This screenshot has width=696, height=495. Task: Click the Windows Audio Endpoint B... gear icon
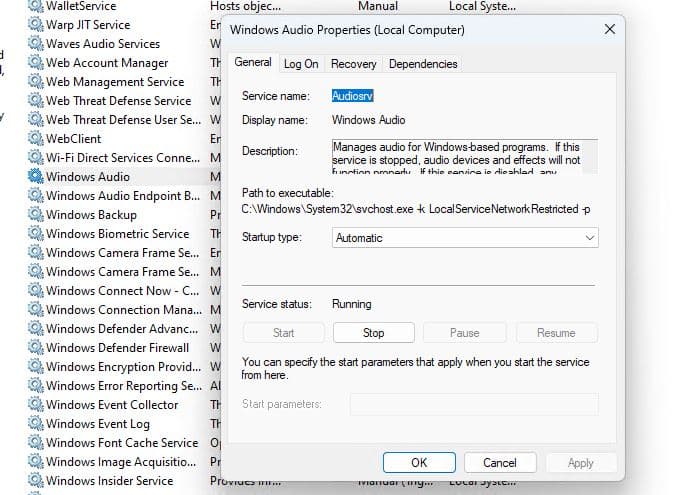point(36,195)
